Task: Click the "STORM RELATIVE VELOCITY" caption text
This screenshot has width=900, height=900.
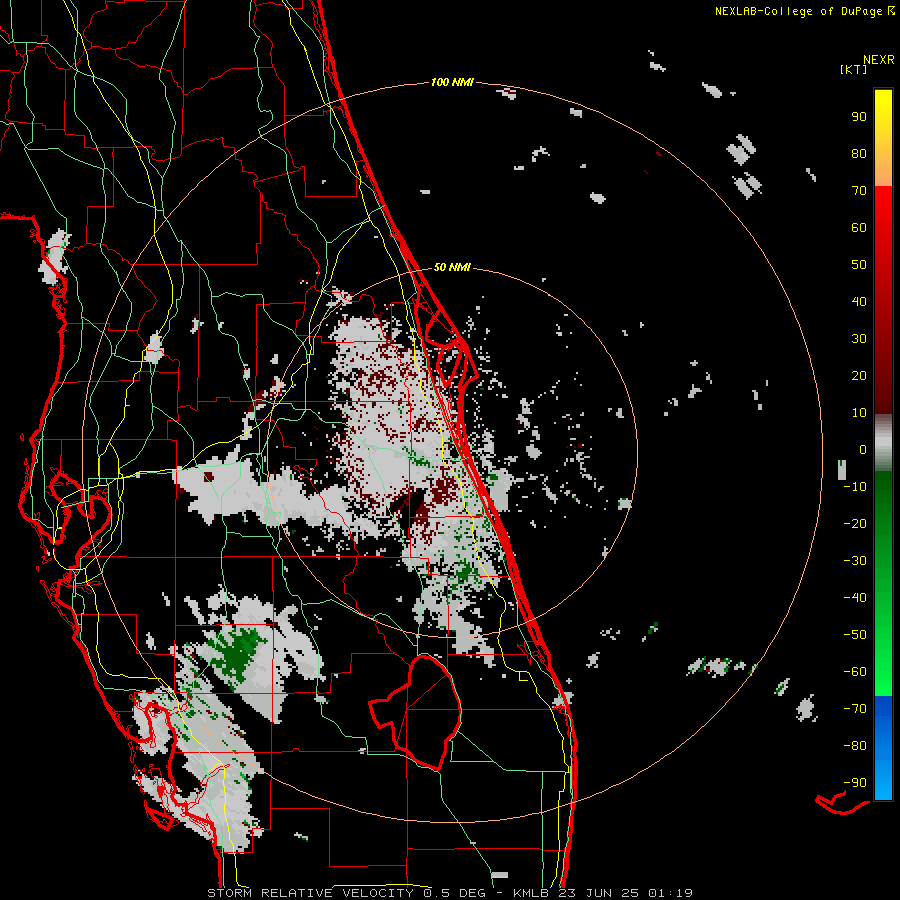Action: point(310,893)
